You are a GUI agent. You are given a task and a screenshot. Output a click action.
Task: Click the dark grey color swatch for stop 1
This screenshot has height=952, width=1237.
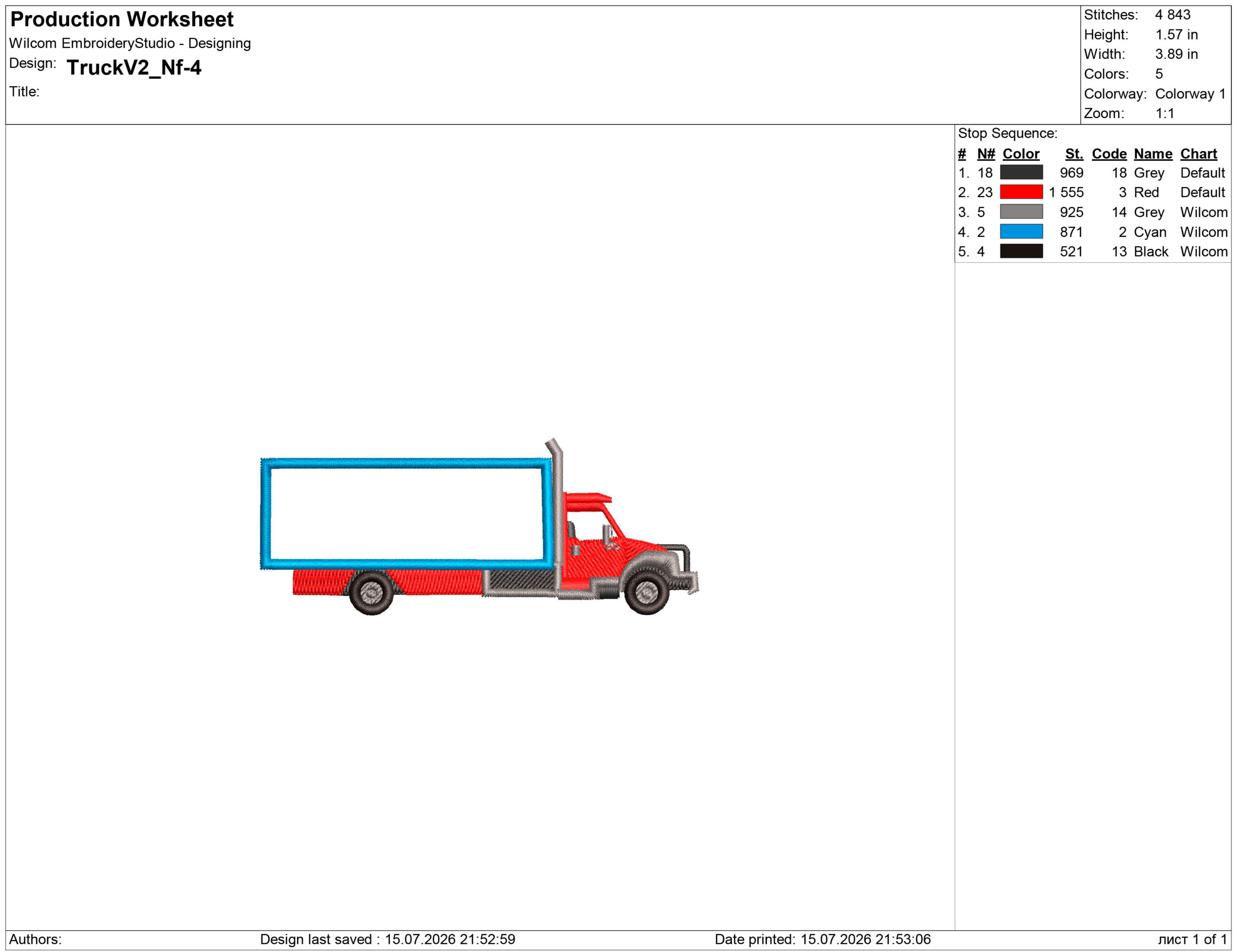tap(1021, 172)
